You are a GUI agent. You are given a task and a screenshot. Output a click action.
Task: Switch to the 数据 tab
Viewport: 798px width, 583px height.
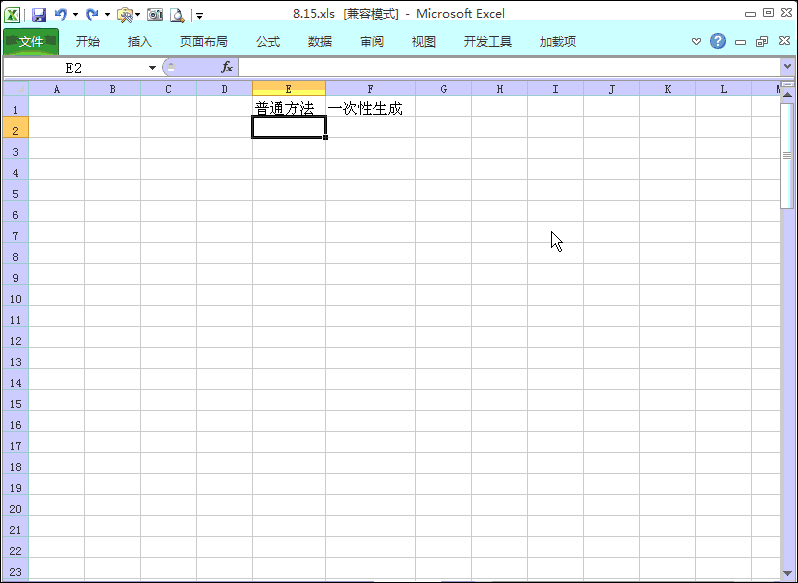tap(320, 42)
